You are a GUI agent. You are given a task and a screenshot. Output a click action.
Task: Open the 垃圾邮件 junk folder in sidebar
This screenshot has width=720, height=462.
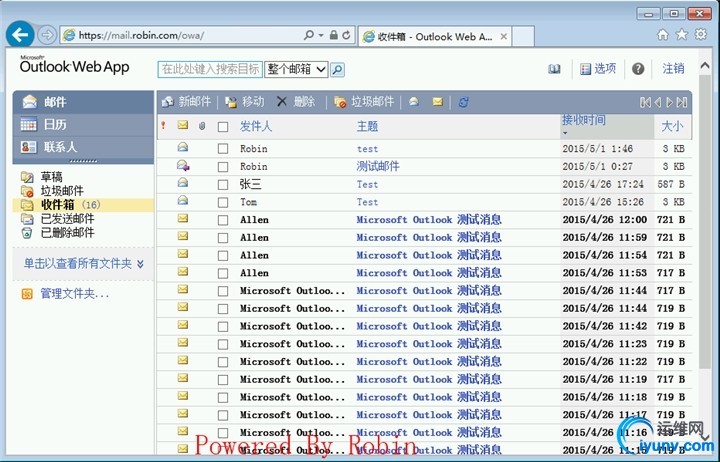(62, 191)
